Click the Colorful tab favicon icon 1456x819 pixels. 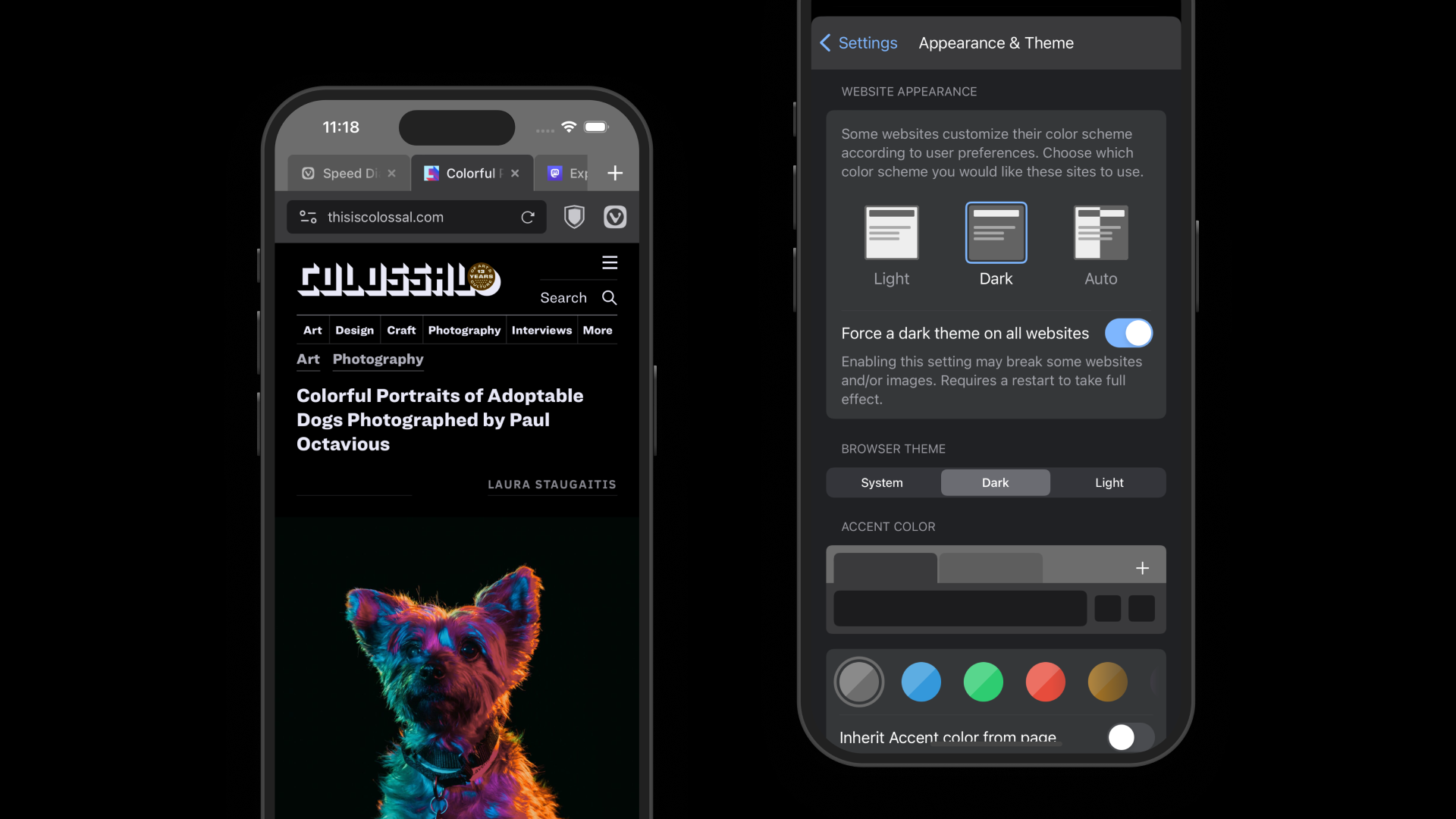[431, 173]
